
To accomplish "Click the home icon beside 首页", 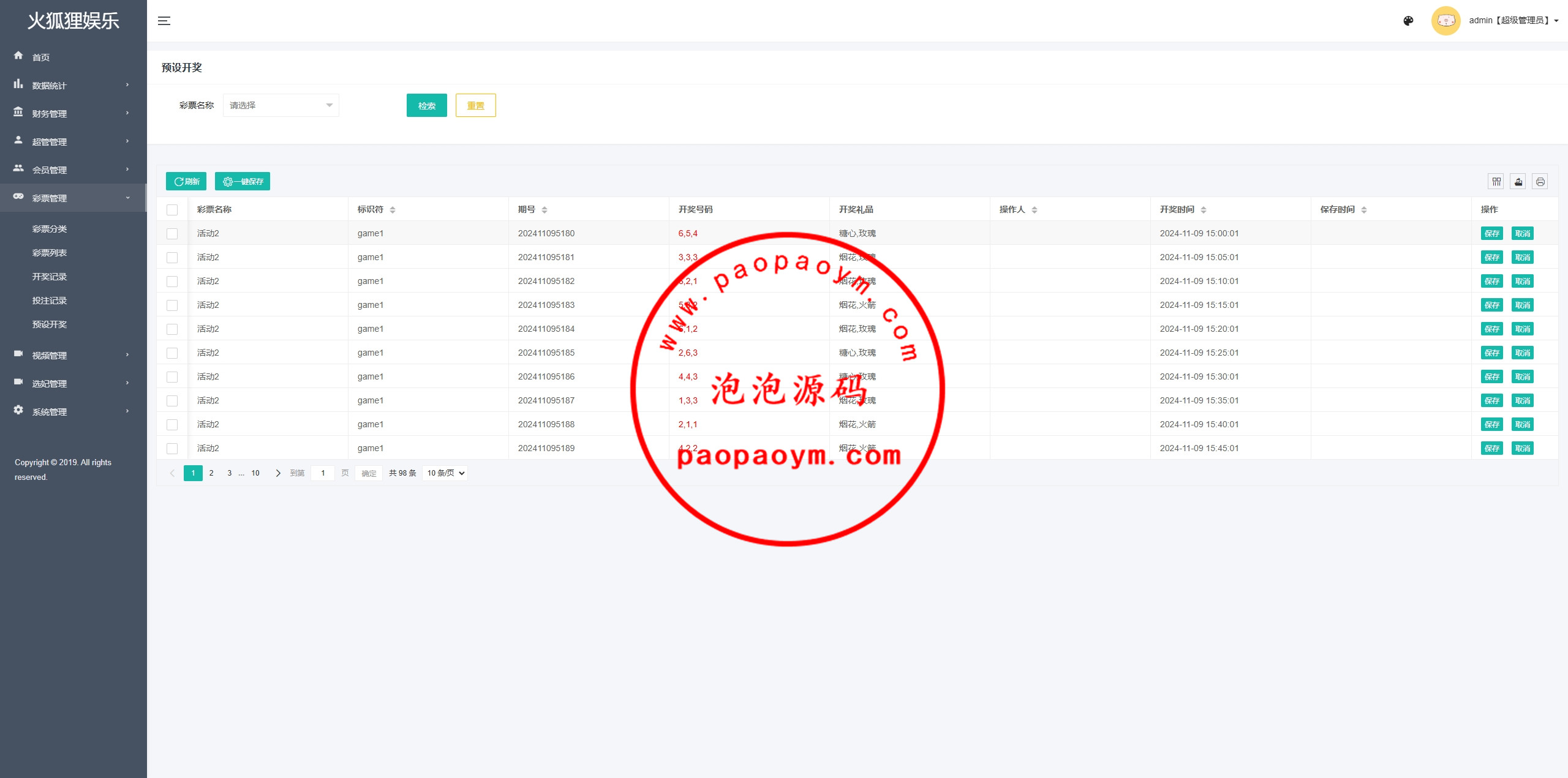I will click(18, 56).
